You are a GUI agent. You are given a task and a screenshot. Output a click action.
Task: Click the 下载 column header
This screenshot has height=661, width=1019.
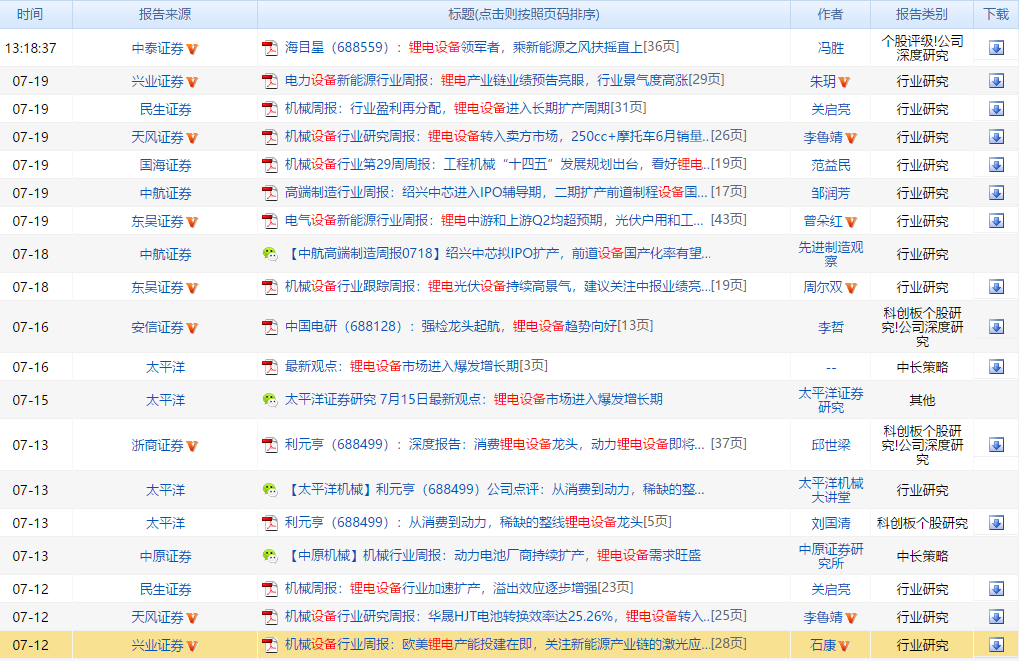996,14
